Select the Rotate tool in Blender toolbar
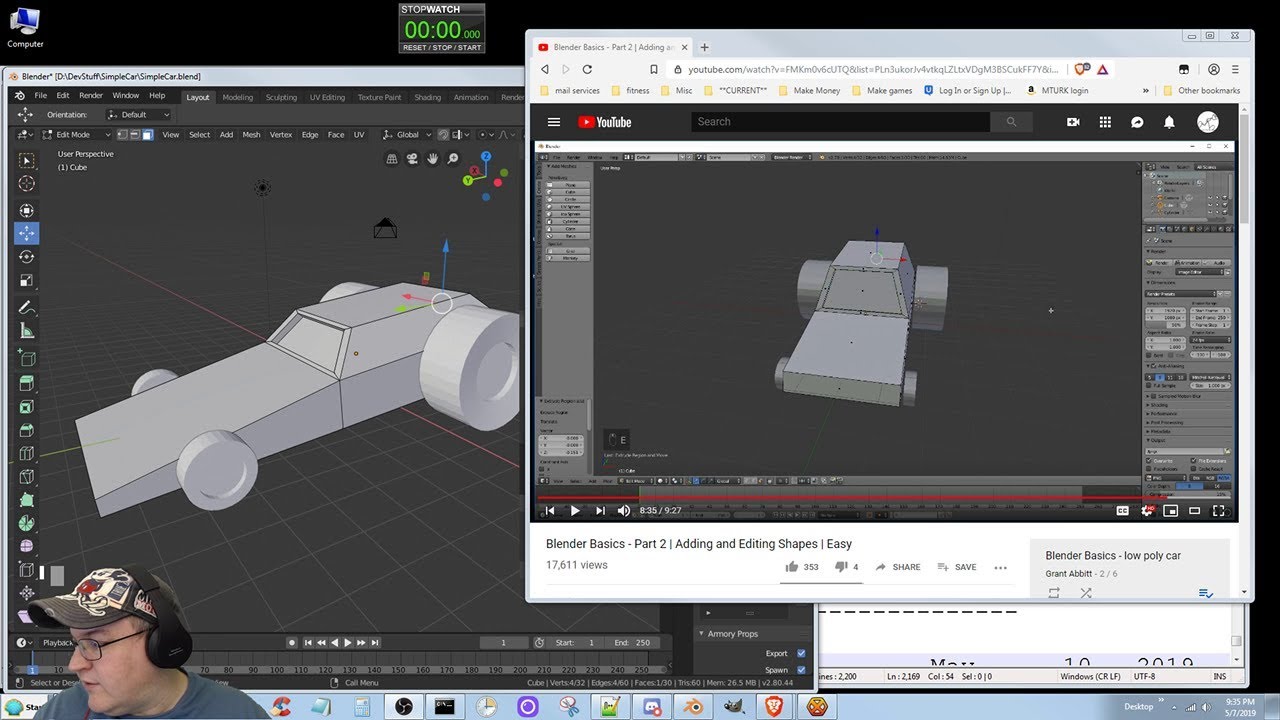 tap(26, 257)
